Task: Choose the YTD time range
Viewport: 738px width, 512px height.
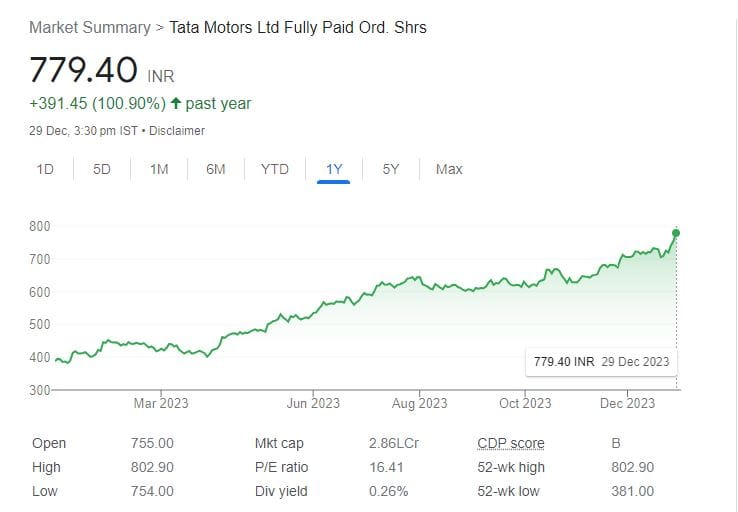Action: 275,169
